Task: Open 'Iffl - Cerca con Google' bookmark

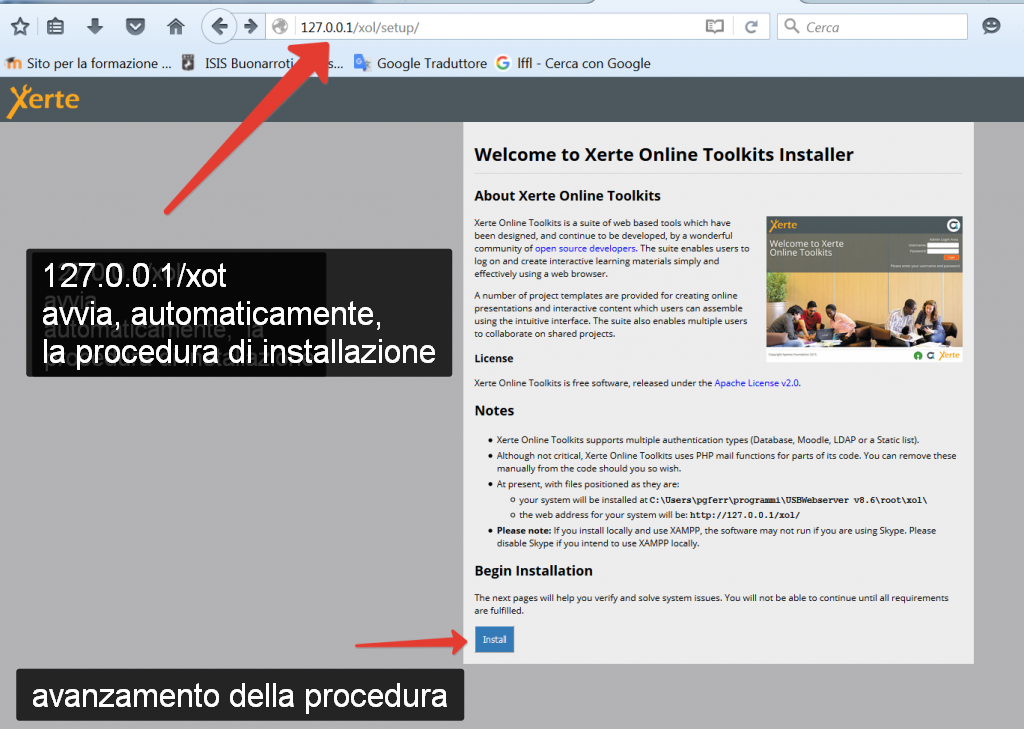Action: click(x=573, y=63)
